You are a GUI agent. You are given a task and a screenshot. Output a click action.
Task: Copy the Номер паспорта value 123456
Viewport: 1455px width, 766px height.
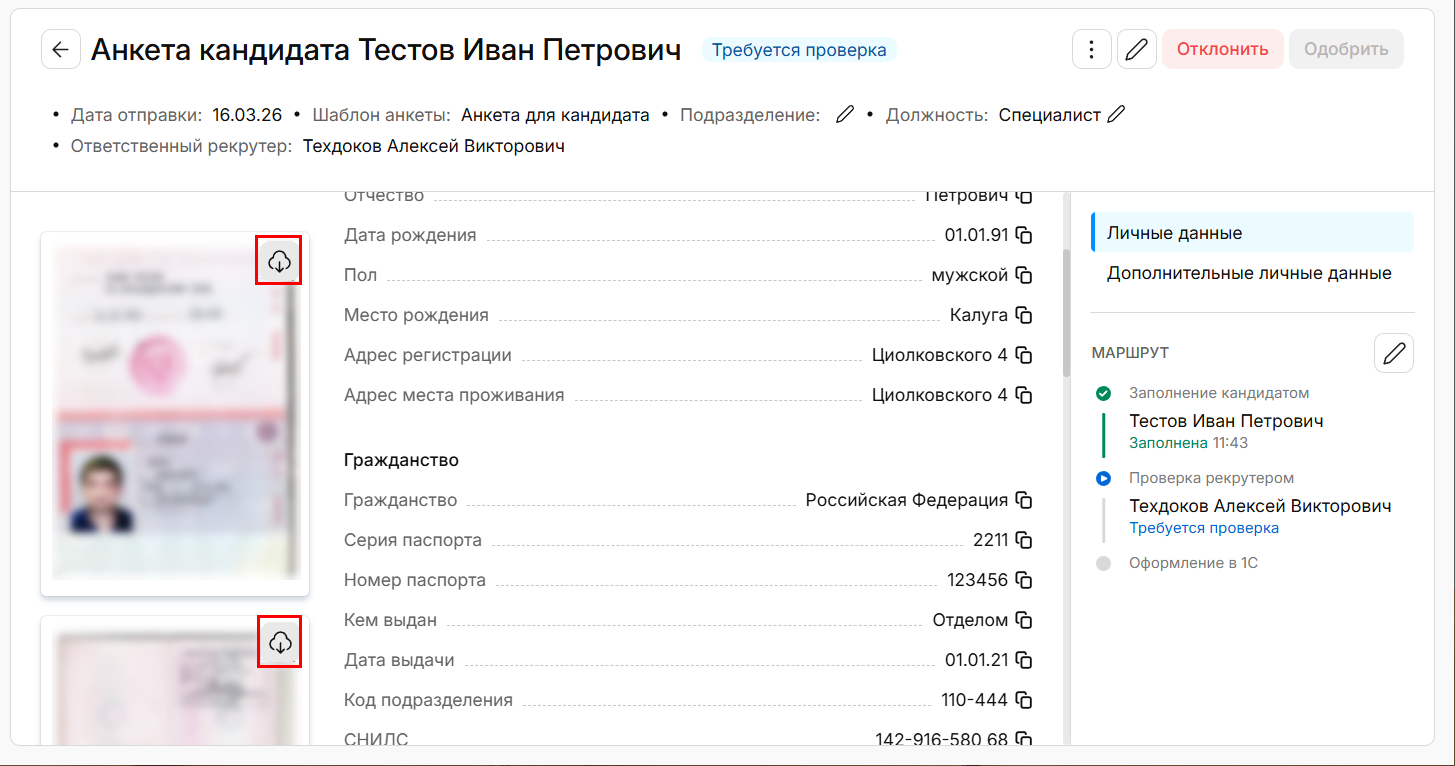(1024, 580)
